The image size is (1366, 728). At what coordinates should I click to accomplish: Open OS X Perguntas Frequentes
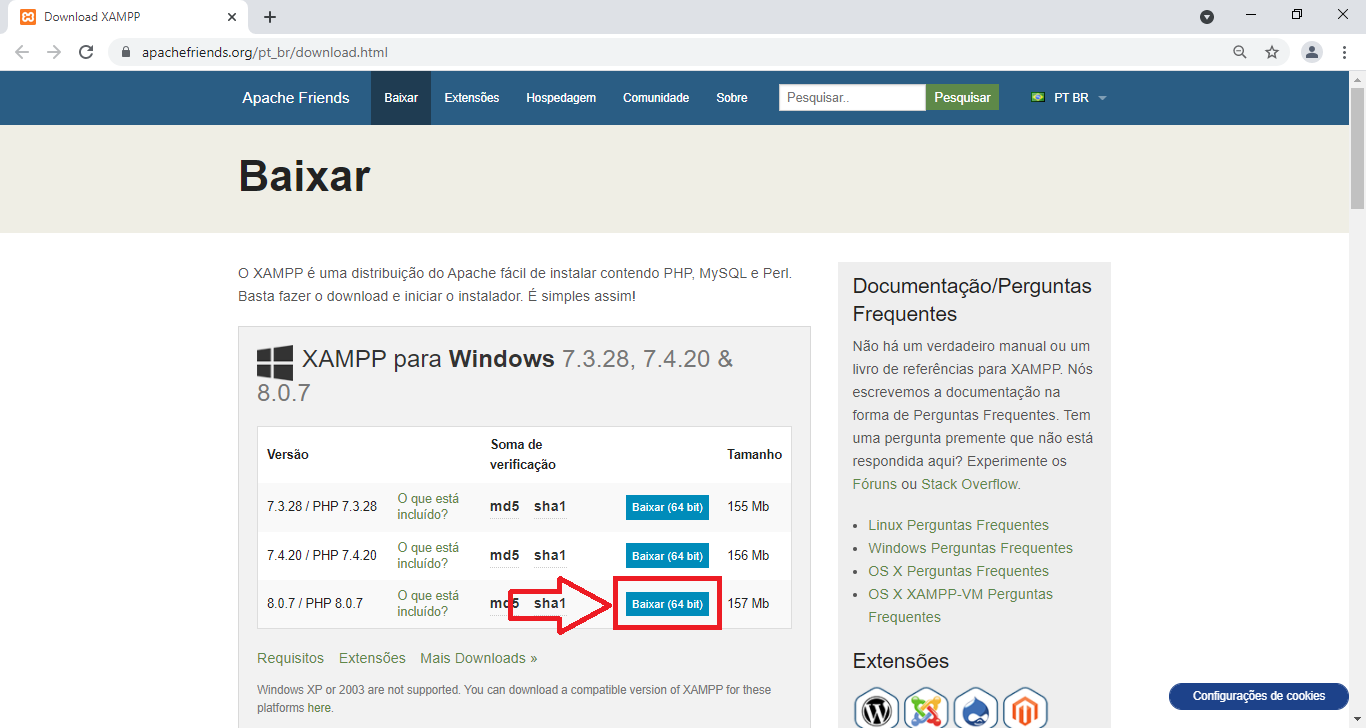tap(959, 571)
